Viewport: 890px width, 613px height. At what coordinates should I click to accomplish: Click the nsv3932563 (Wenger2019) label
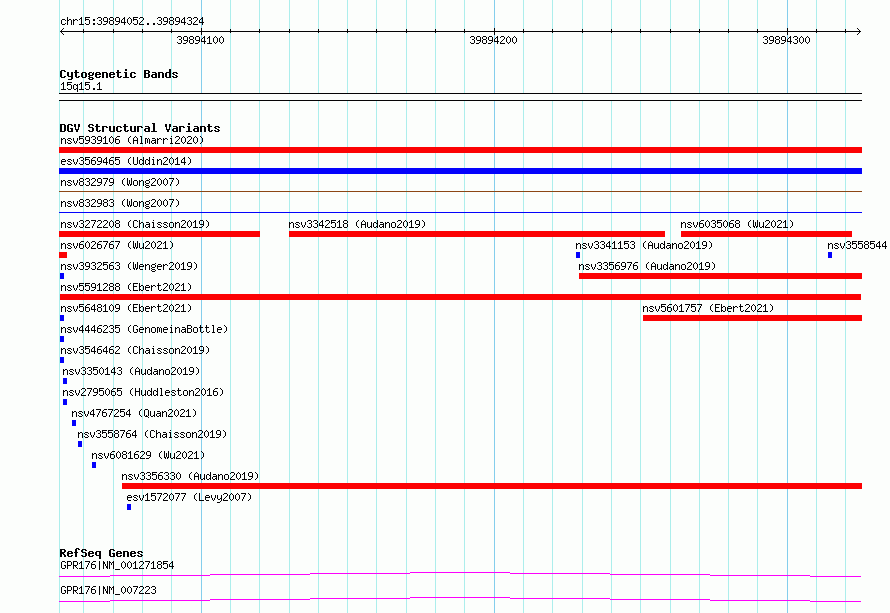pos(129,266)
